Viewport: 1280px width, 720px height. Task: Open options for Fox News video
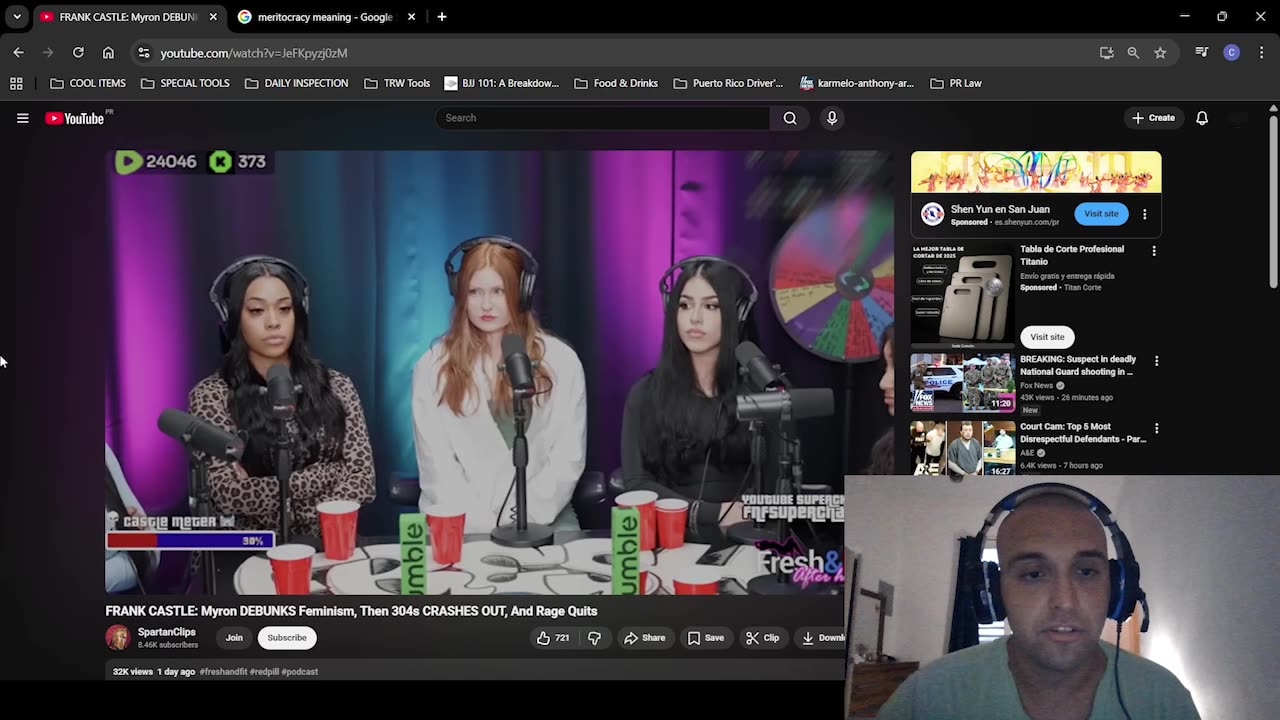[x=1157, y=361]
